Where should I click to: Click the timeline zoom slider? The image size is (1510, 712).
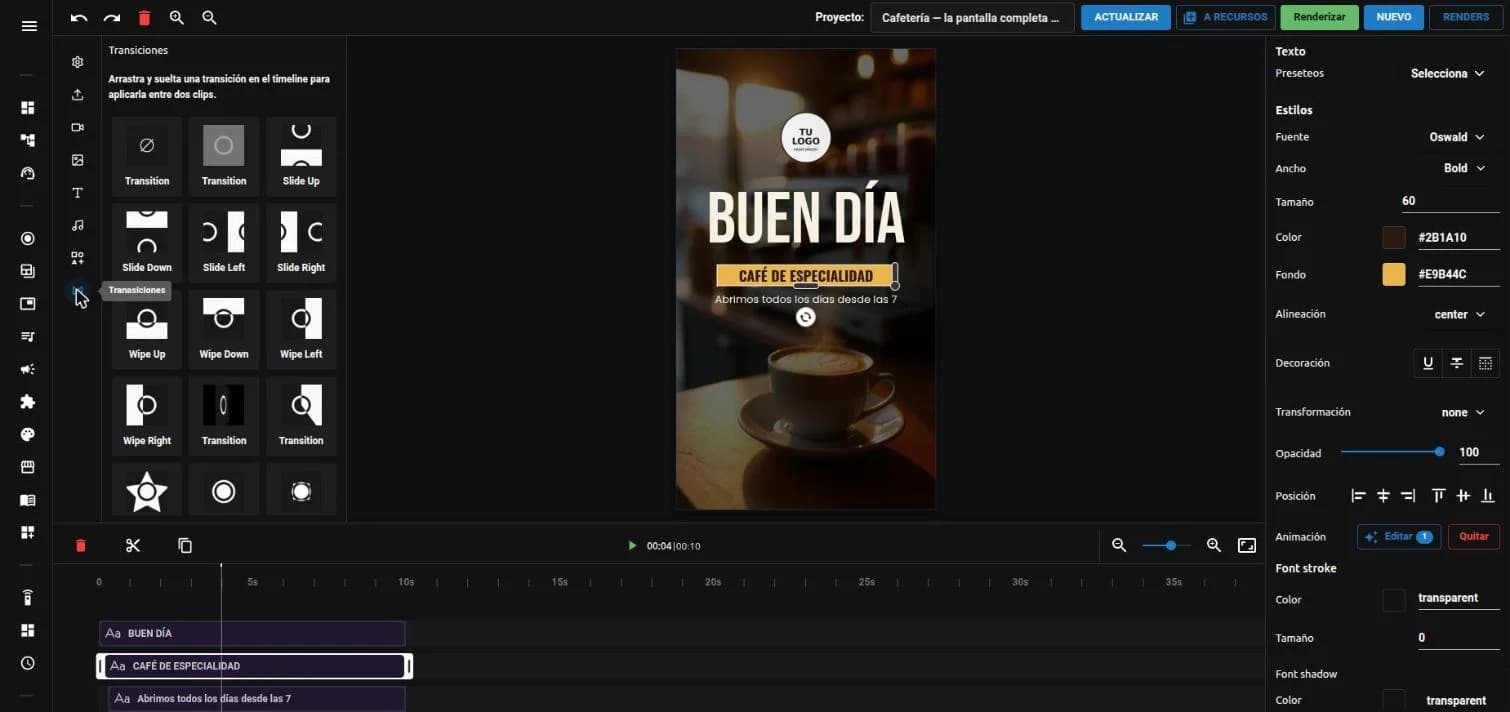[1166, 546]
